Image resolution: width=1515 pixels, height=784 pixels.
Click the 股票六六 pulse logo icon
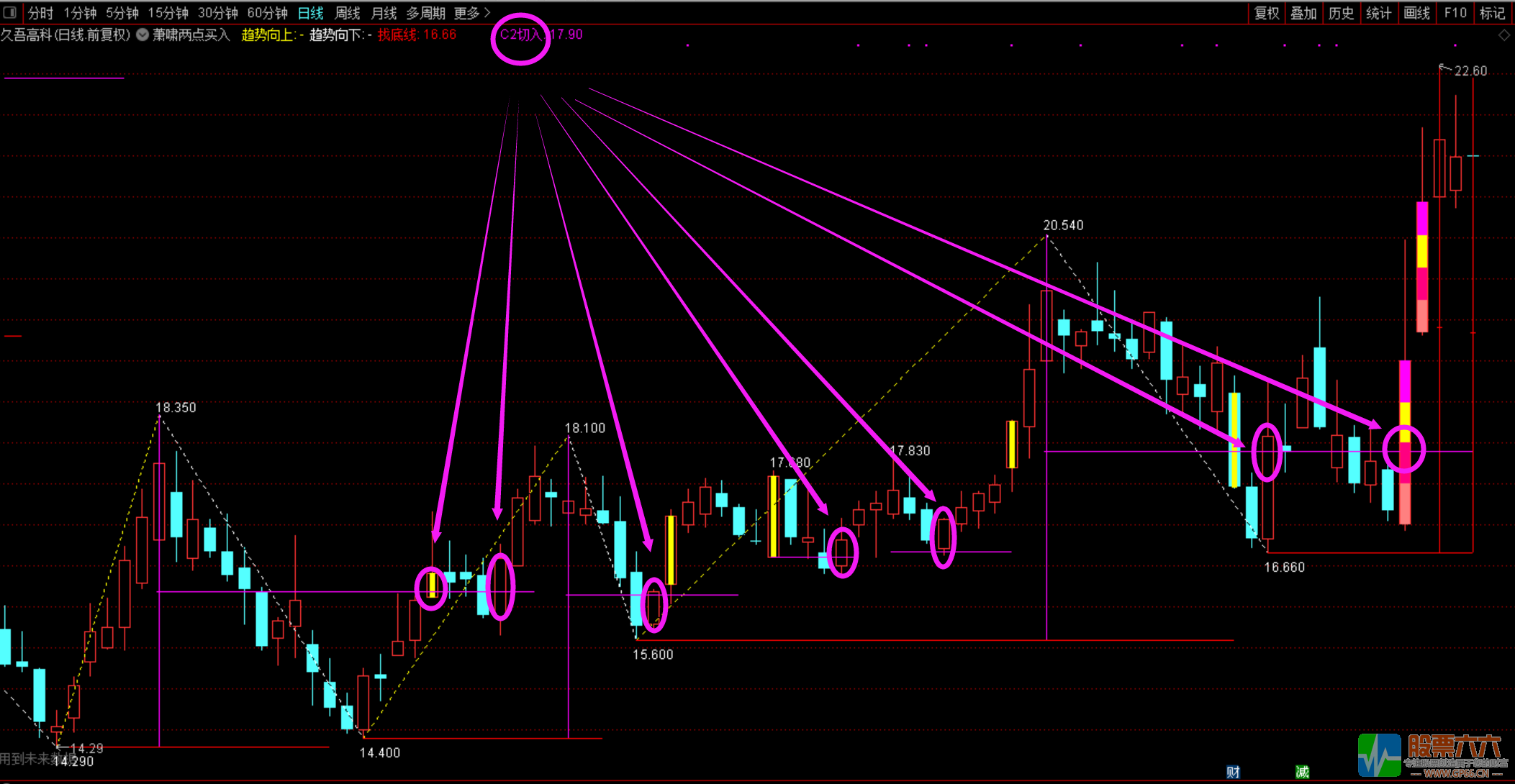(1378, 755)
